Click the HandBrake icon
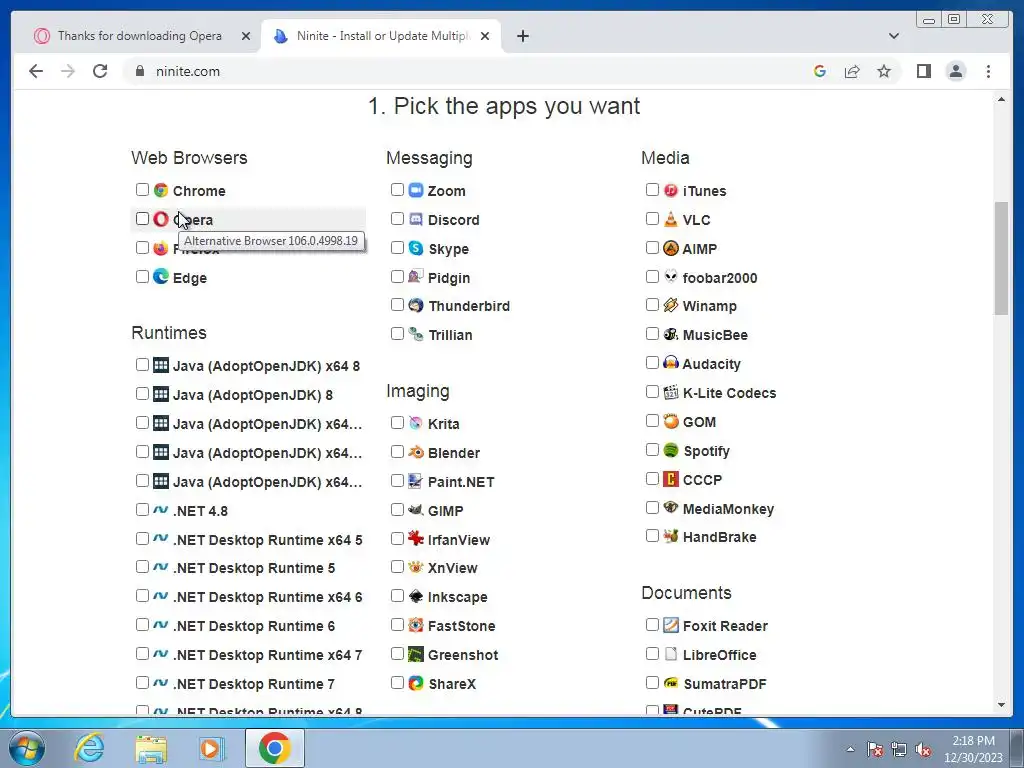Viewport: 1024px width, 768px height. tap(671, 536)
